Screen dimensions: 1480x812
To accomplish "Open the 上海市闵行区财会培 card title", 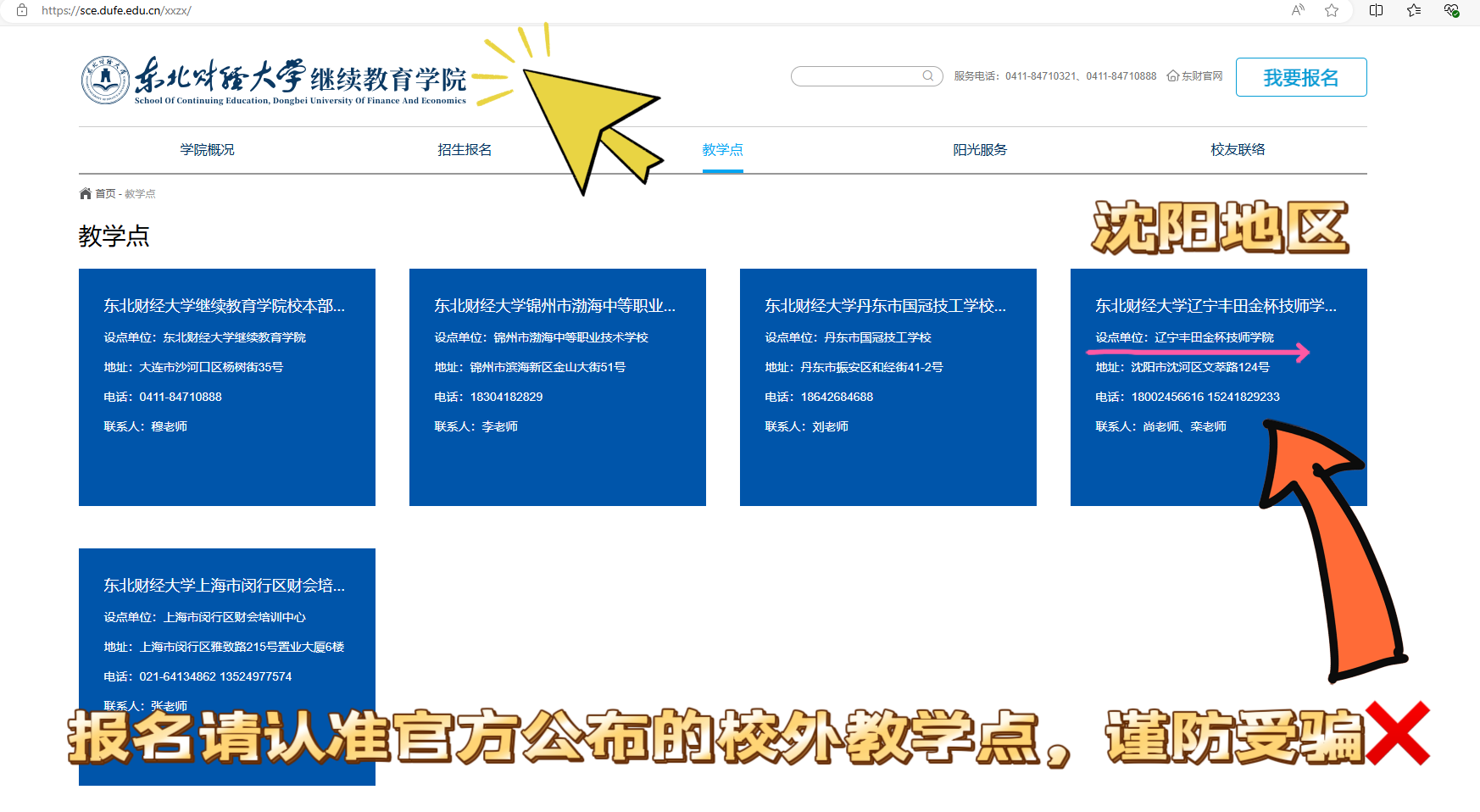I will tap(225, 586).
